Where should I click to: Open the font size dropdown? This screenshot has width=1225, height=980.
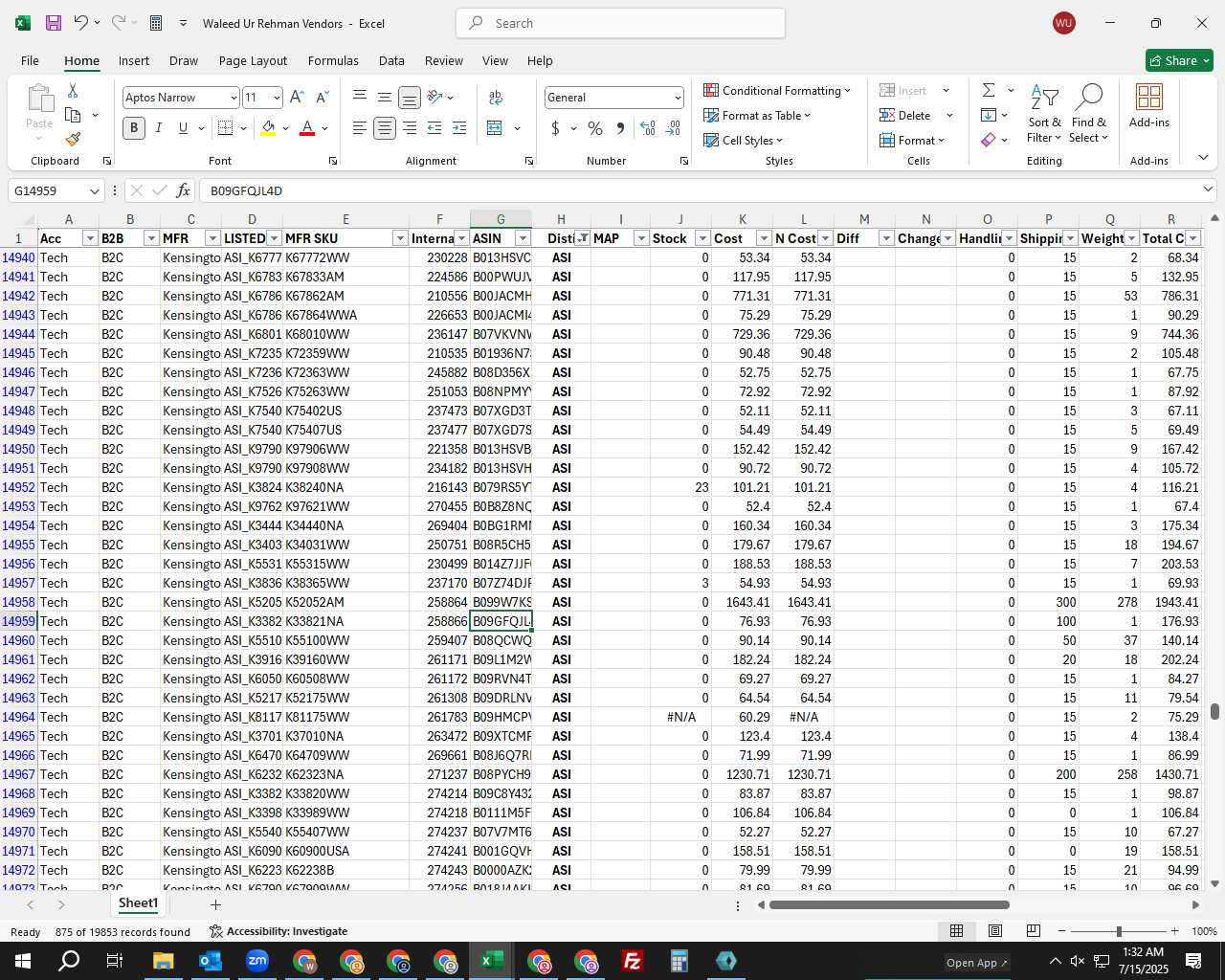[x=277, y=98]
